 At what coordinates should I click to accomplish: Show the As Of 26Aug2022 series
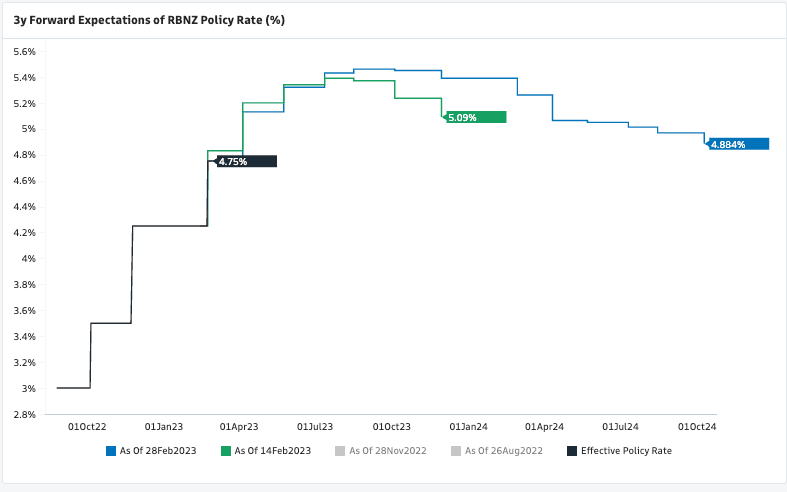(503, 451)
